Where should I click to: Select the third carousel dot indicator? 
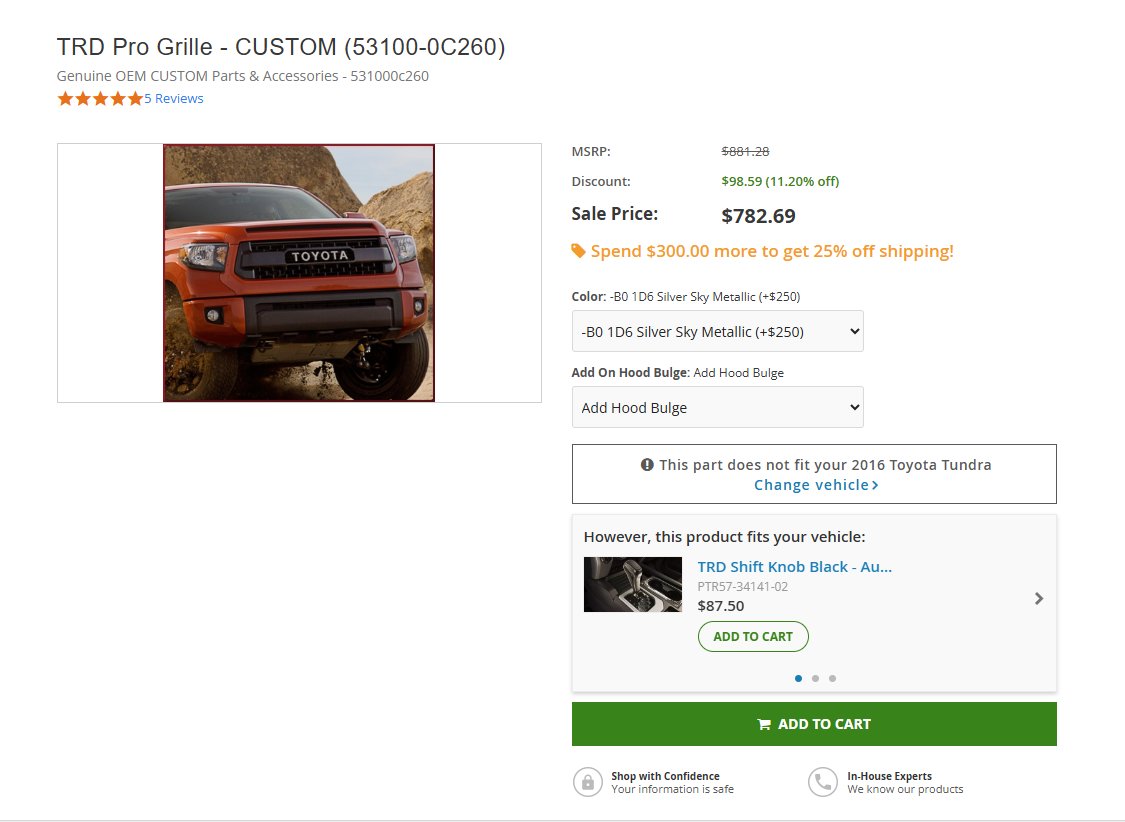(x=832, y=679)
